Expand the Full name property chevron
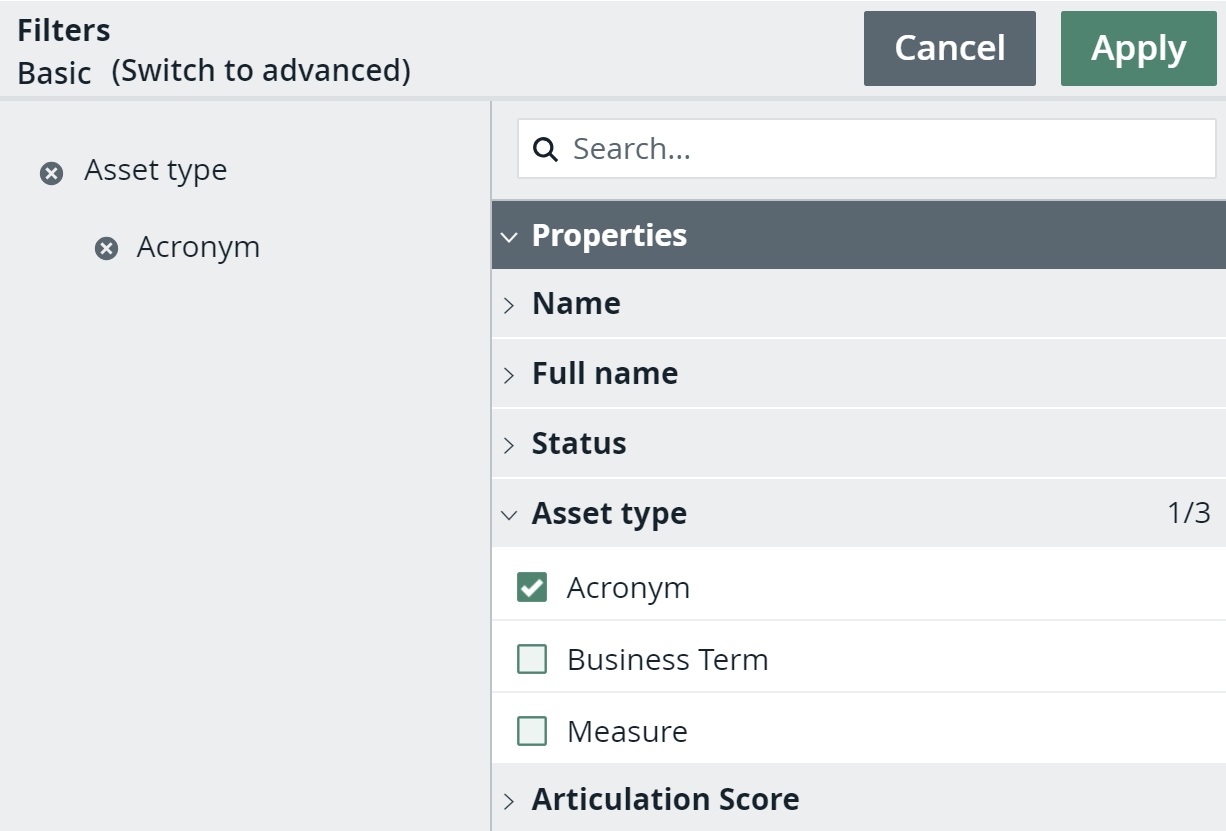This screenshot has height=831, width=1226. point(509,375)
